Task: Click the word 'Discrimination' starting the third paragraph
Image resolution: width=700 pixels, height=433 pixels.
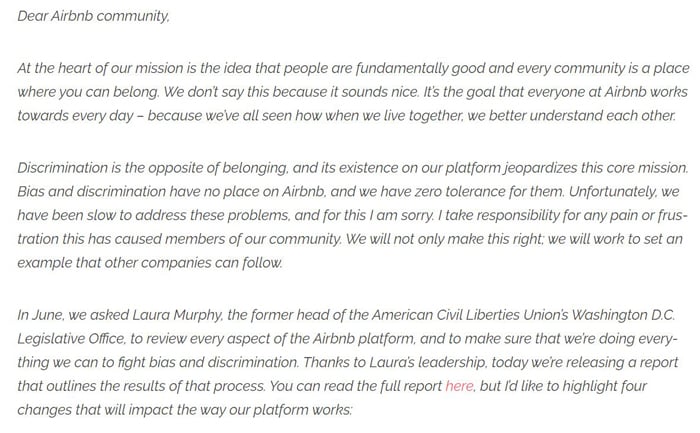Action: click(62, 168)
